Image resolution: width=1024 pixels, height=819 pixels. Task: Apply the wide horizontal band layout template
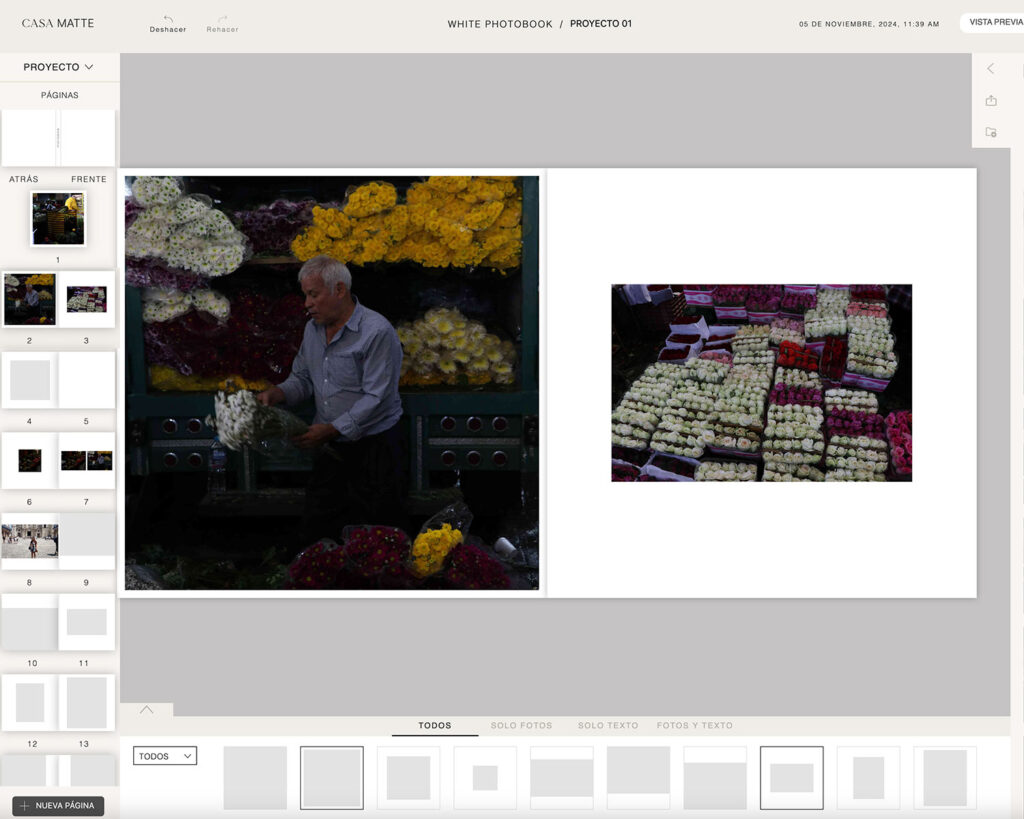561,777
